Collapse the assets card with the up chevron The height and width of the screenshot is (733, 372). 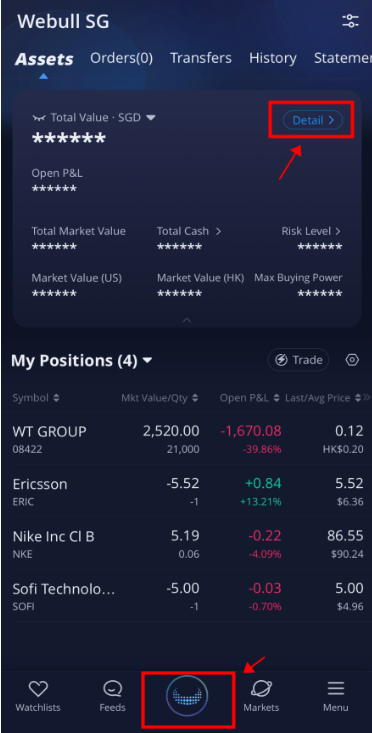pos(186,320)
